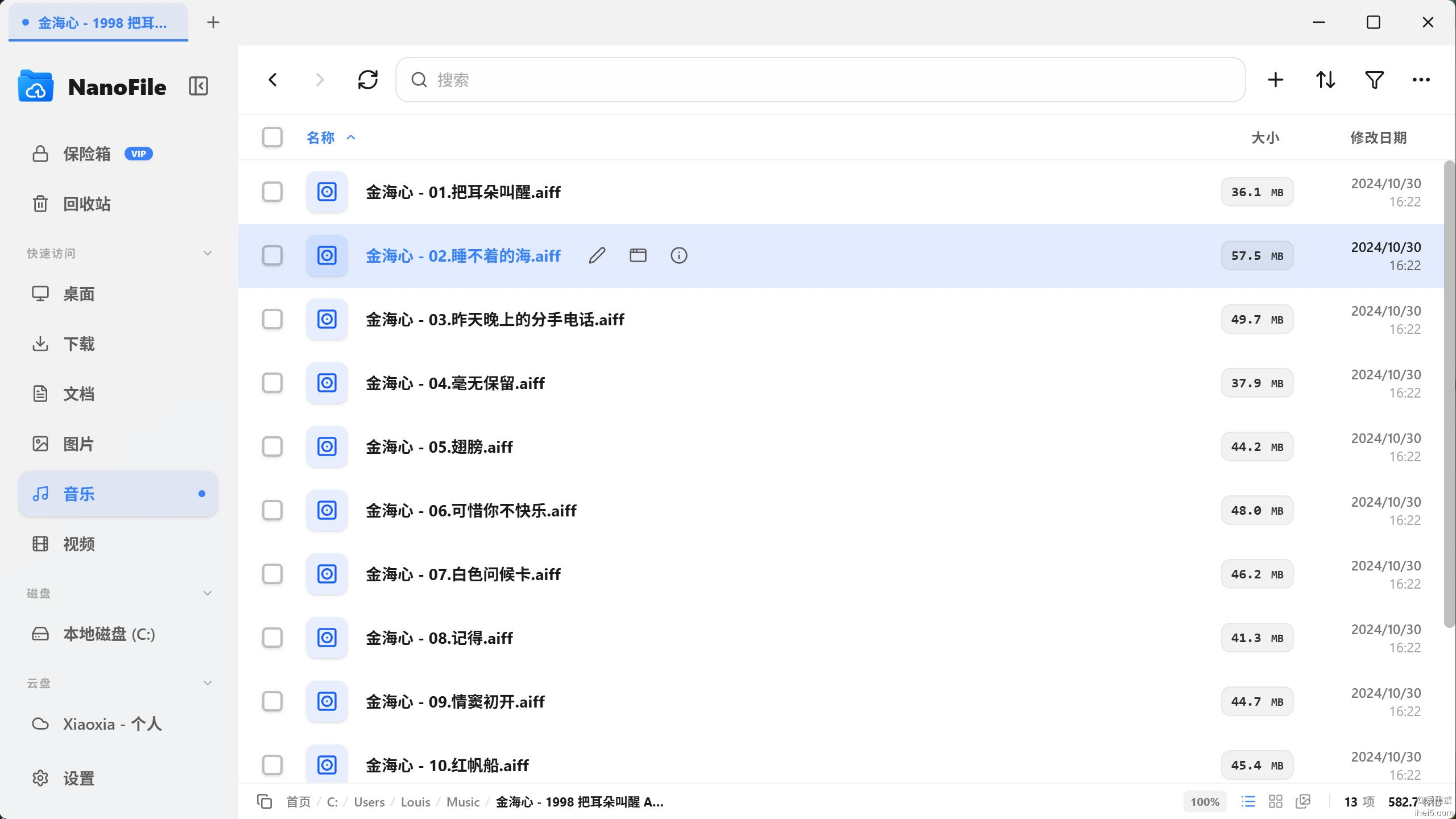Switch to grid view layout
This screenshot has height=819, width=1456.
tap(1276, 801)
